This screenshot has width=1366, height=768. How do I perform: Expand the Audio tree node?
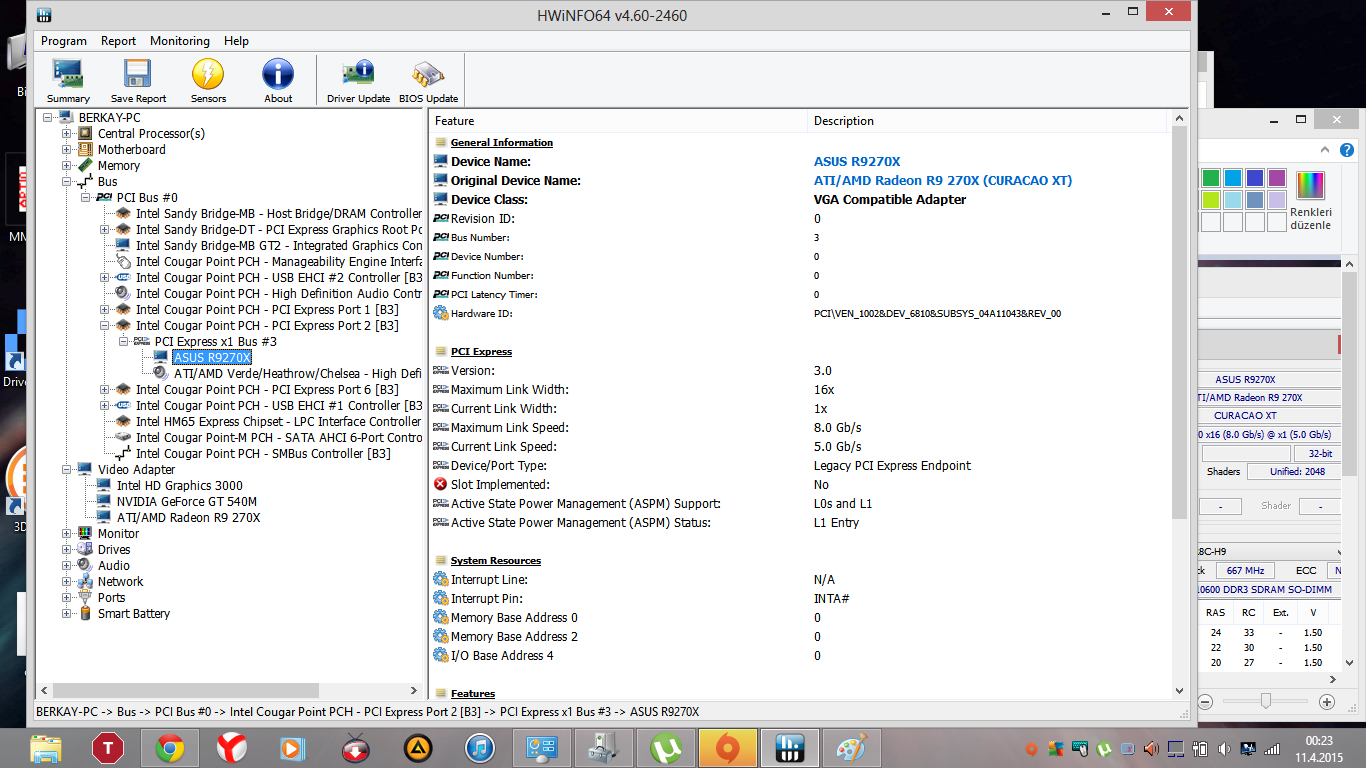click(67, 566)
